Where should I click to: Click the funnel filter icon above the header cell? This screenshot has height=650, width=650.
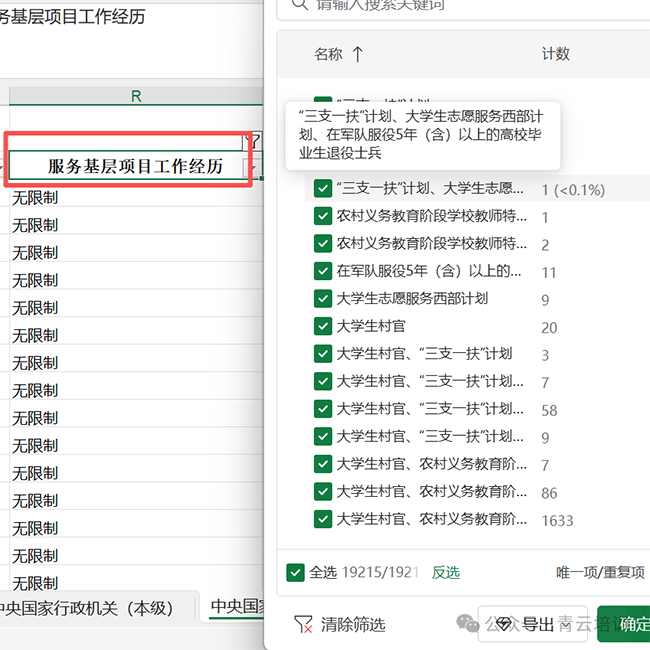pyautogui.click(x=254, y=141)
